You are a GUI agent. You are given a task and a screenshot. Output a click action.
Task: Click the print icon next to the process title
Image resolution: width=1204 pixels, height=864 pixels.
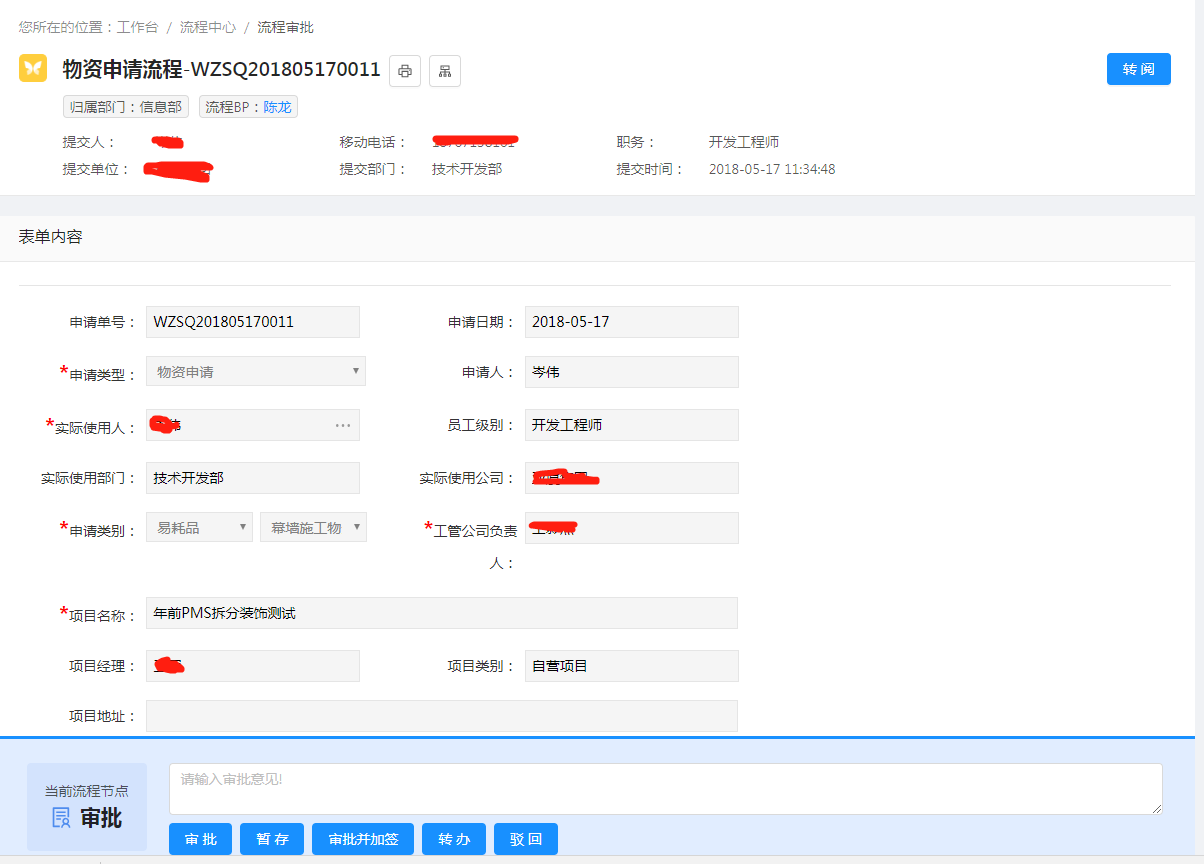[404, 70]
